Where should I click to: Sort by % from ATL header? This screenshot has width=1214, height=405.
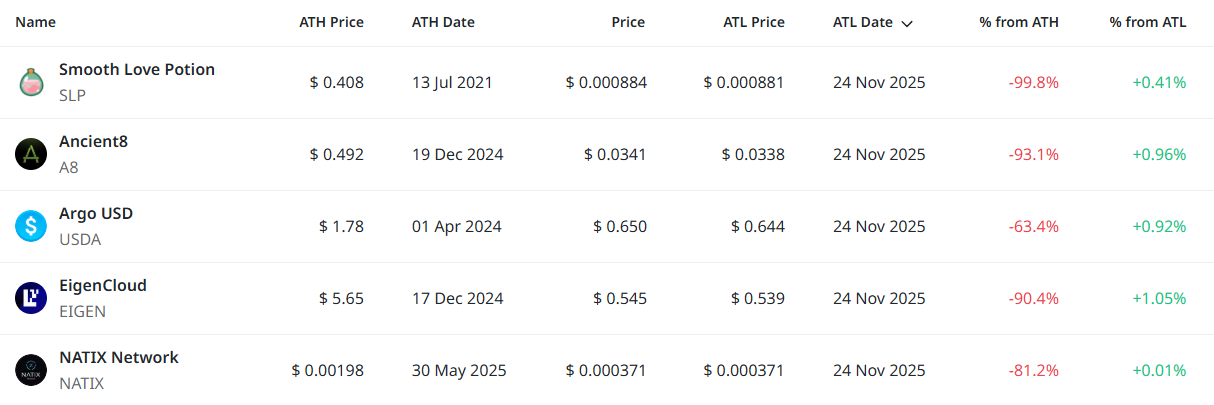pos(1148,22)
